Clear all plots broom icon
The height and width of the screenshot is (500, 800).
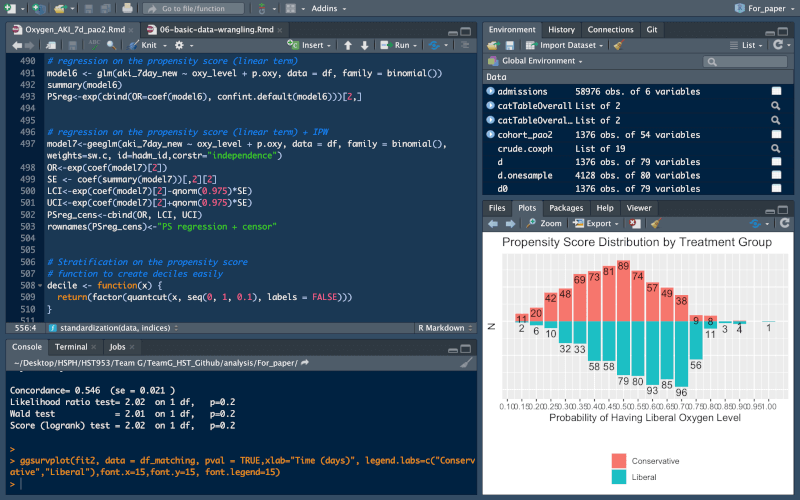(656, 223)
